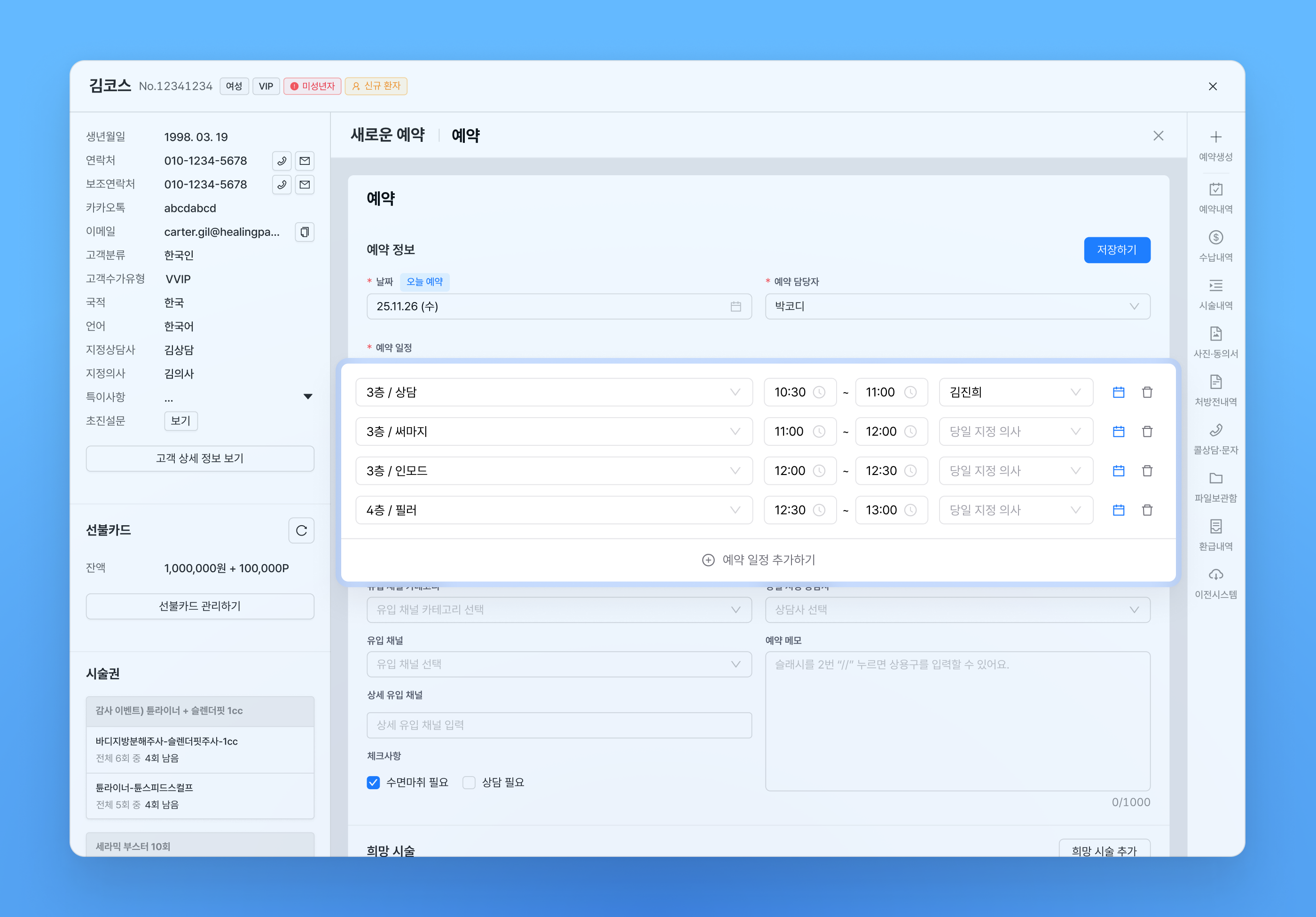
Task: Open the 3층 / 상담 room dropdown
Action: coord(554,392)
